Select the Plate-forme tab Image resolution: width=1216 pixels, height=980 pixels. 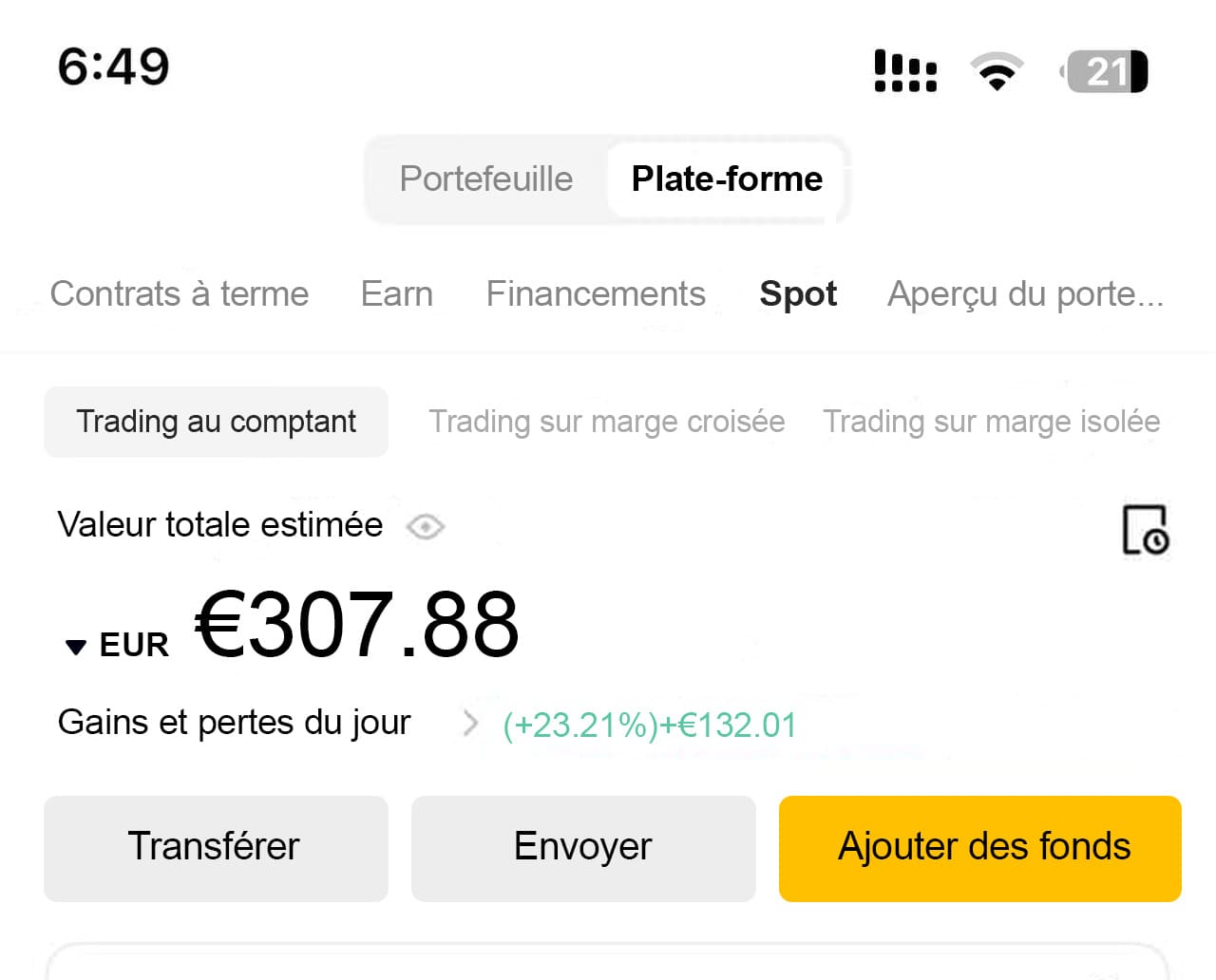pos(727,179)
